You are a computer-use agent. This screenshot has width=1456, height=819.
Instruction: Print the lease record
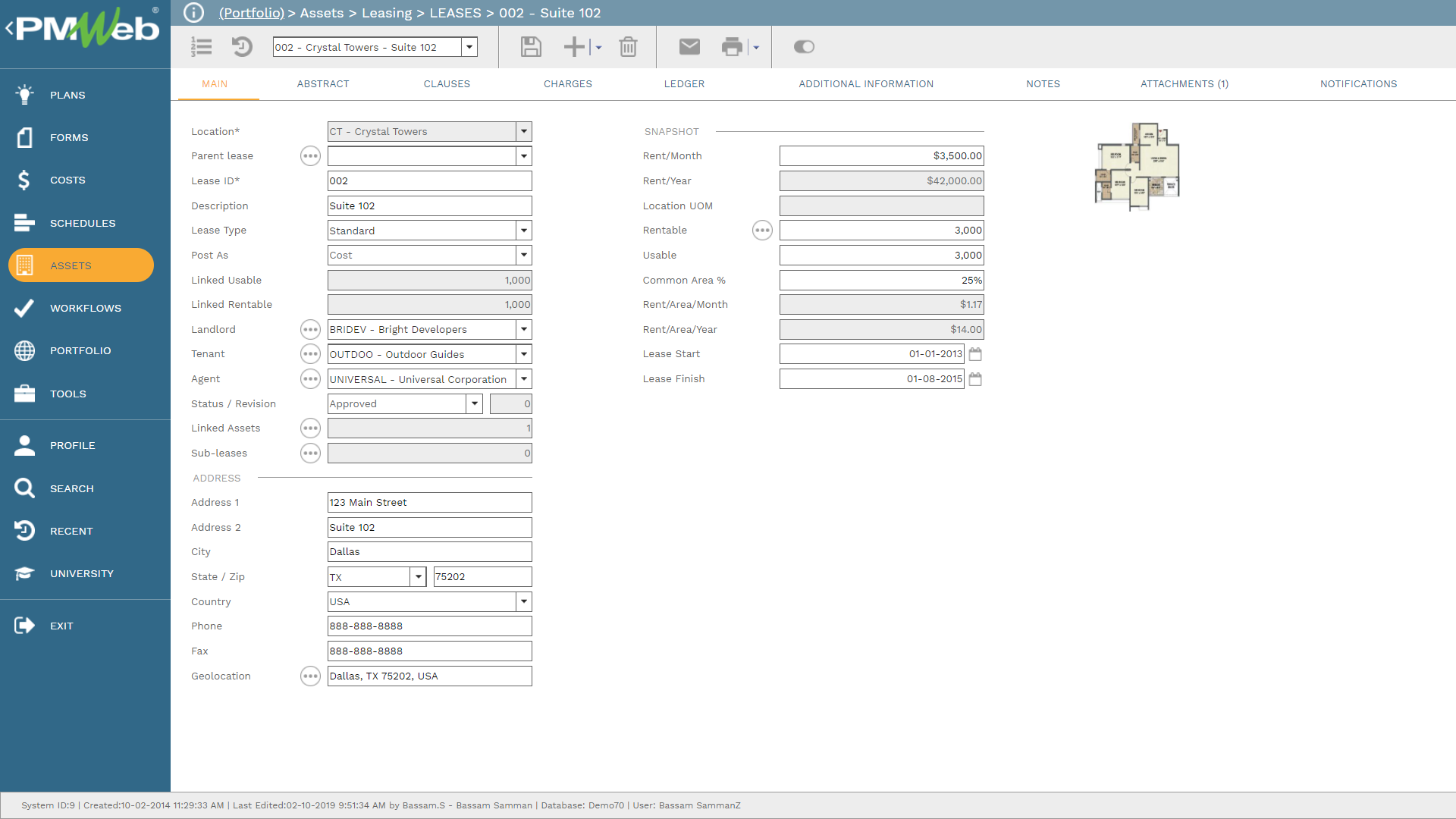point(732,46)
